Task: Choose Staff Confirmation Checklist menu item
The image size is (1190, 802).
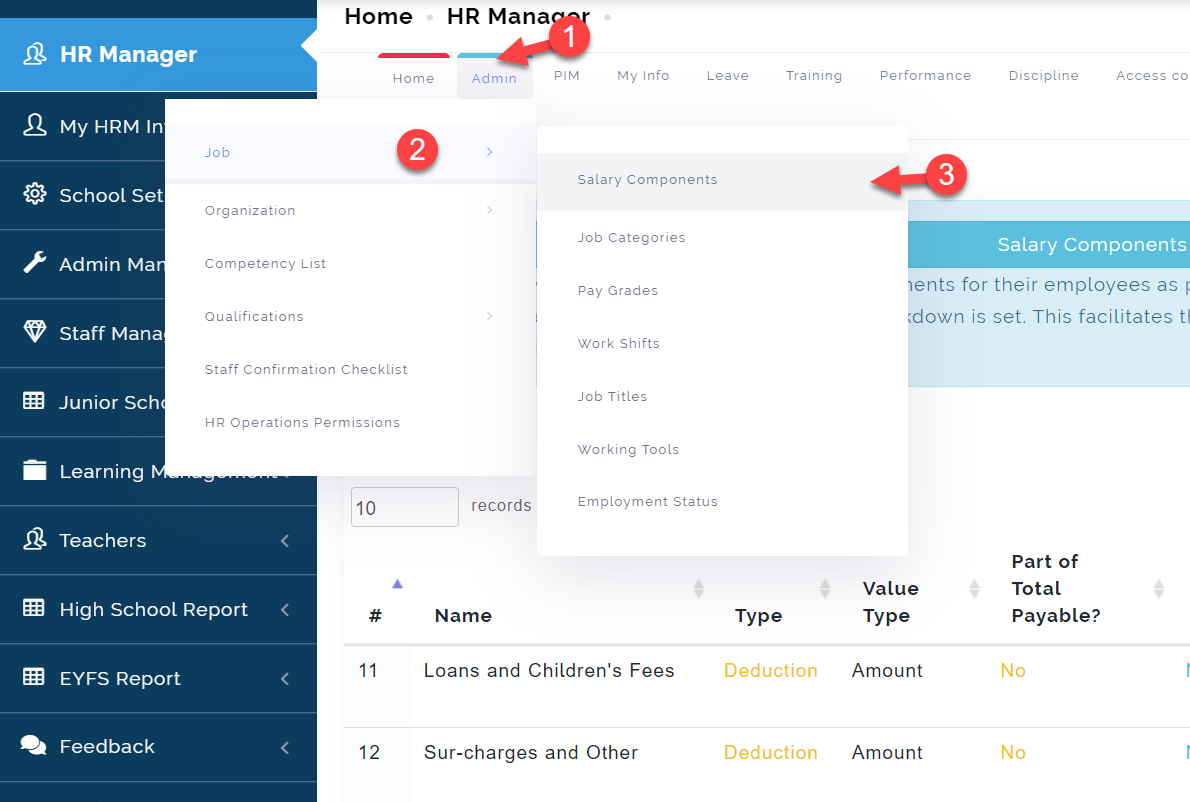Action: 351,370
